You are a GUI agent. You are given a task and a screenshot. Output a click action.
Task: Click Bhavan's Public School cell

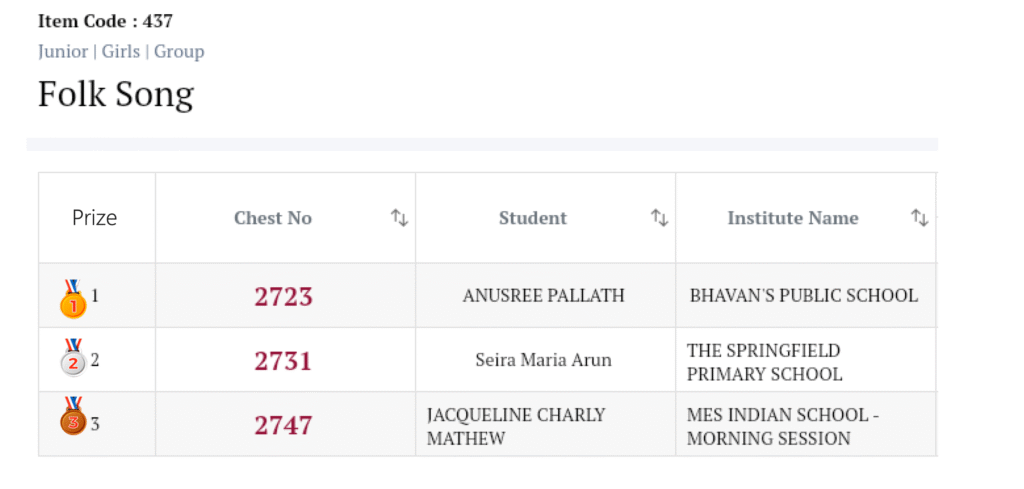(804, 296)
